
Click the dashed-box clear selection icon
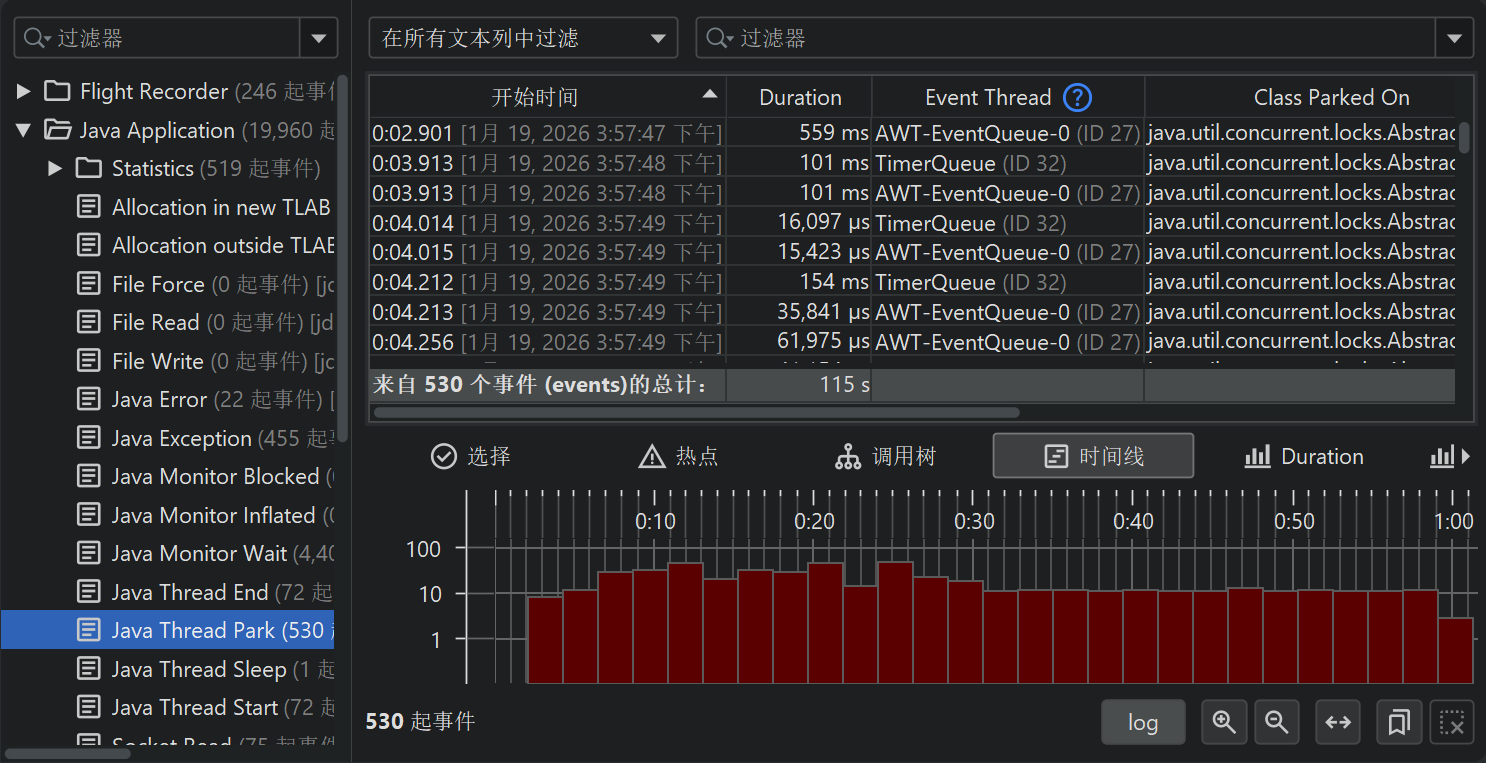[1452, 722]
